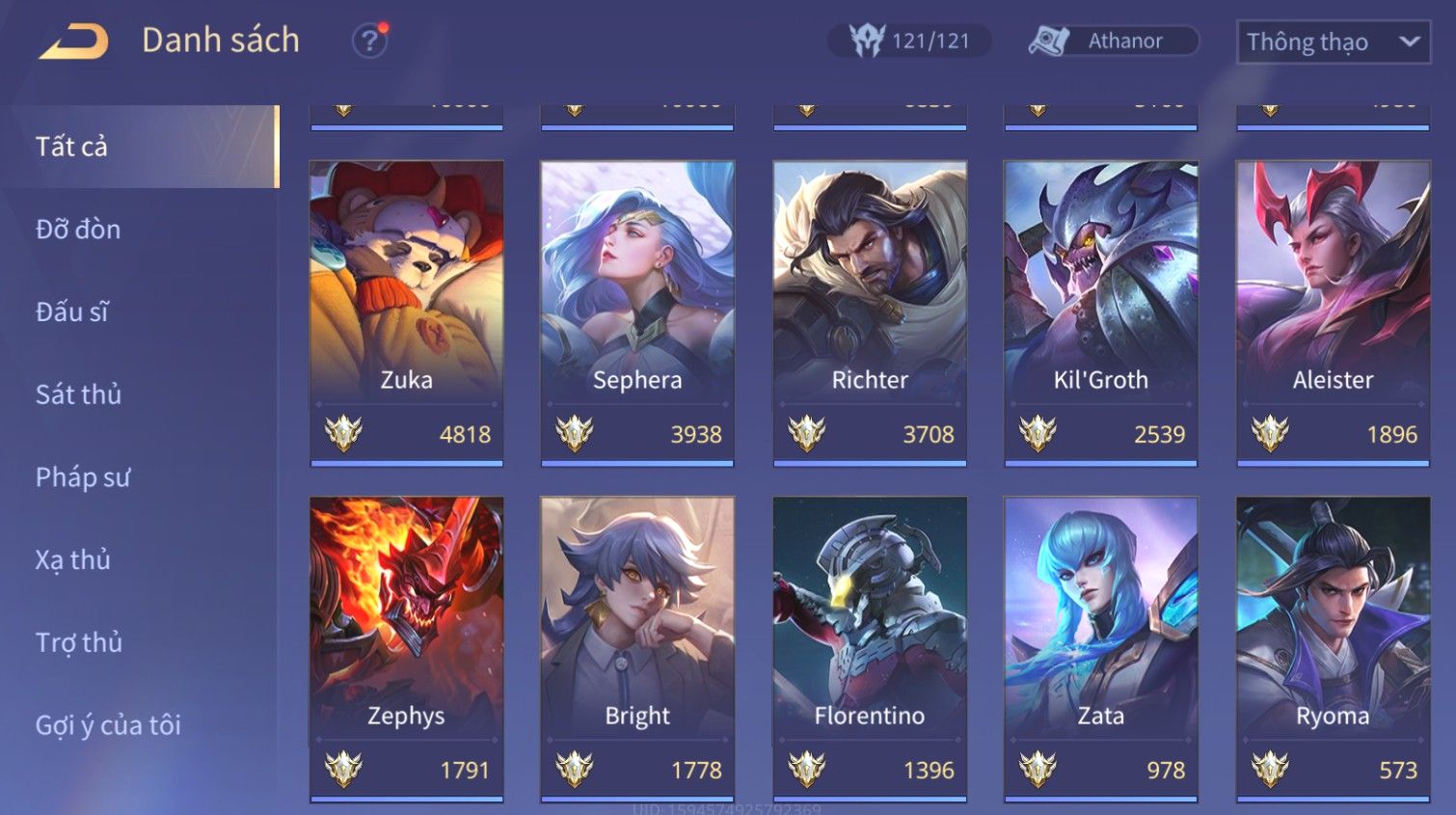Click the hero count crown icon 121/121
This screenshot has height=815, width=1456.
[x=866, y=41]
